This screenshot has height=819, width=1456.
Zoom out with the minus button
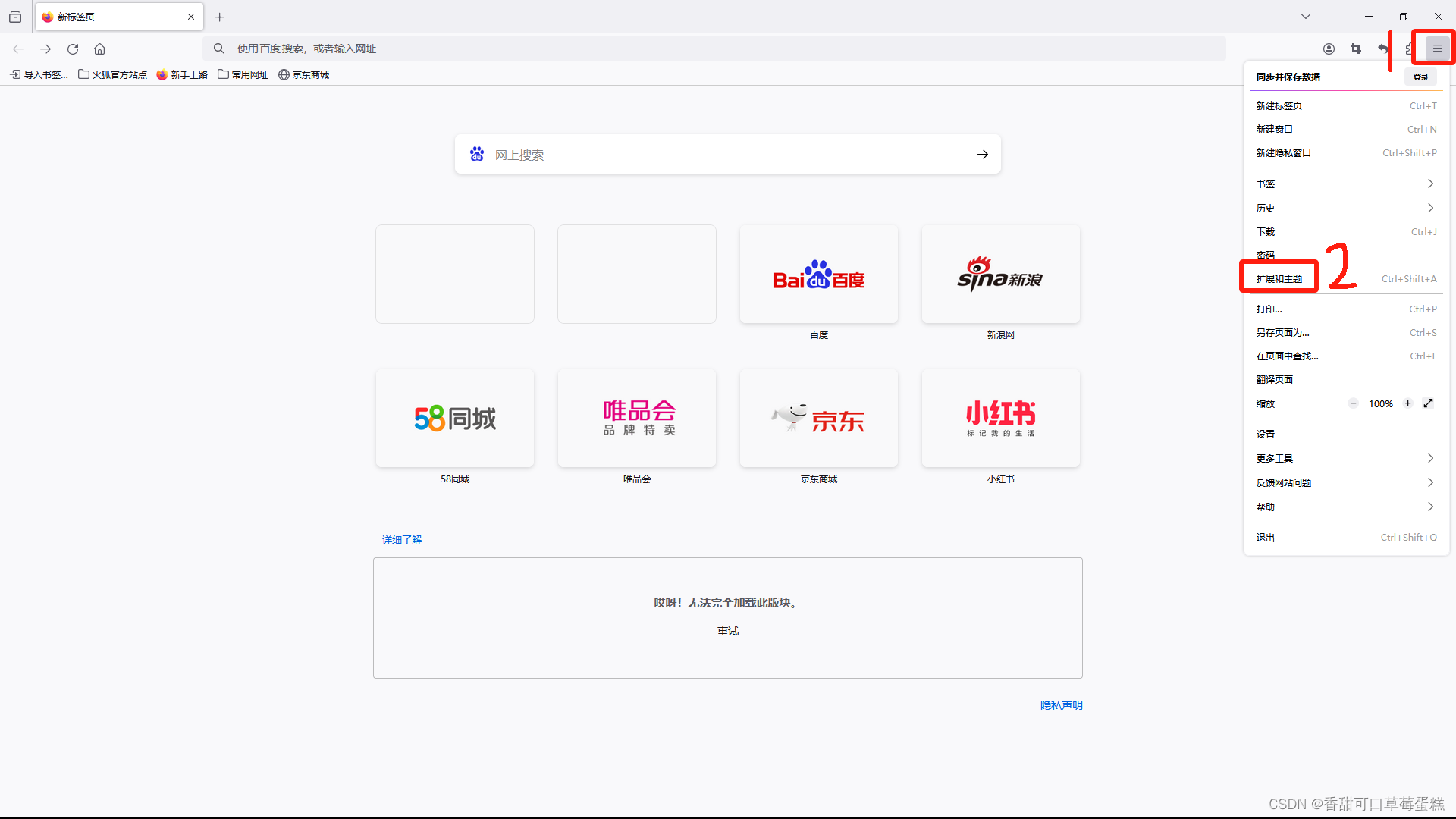1353,403
